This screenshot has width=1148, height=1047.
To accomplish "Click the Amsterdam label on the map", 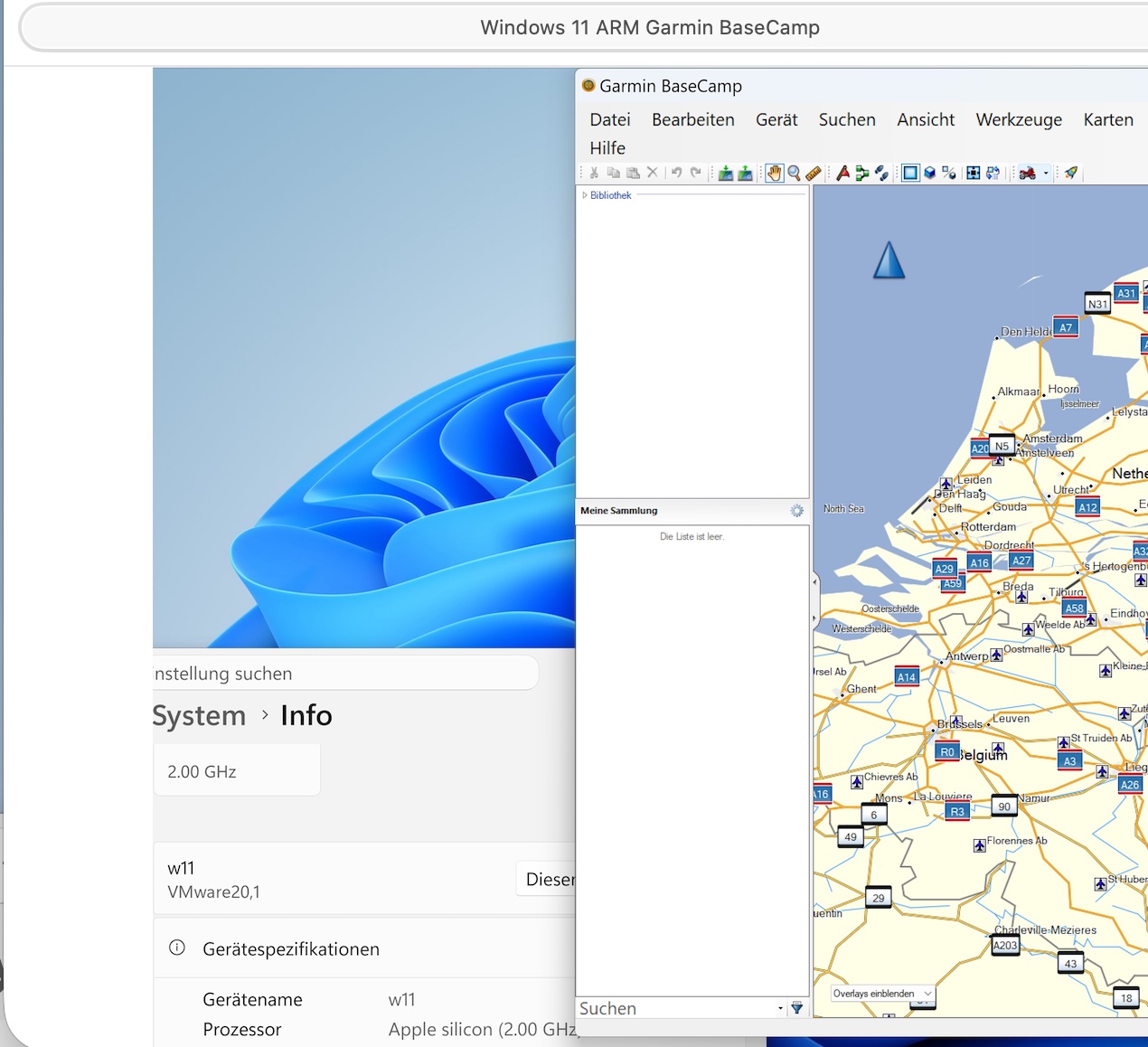I will (x=1052, y=439).
